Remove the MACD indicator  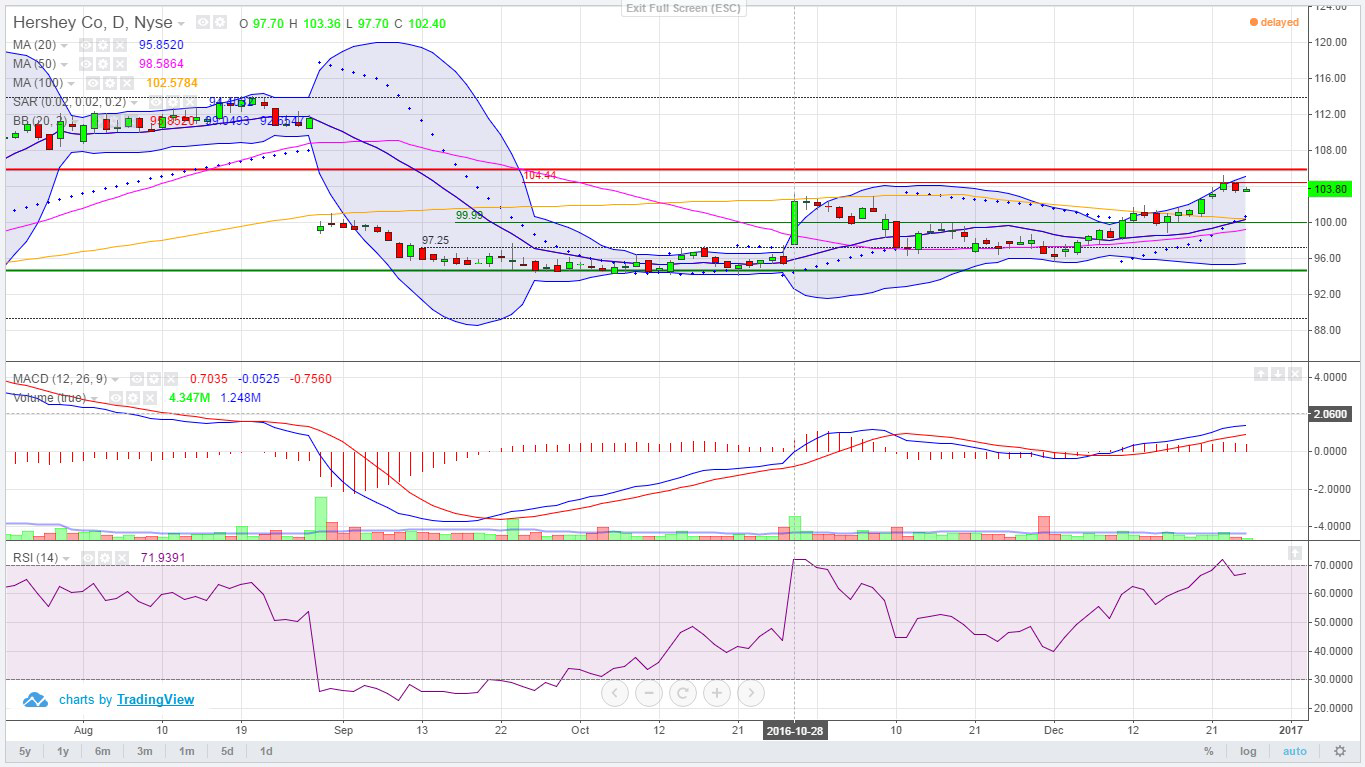tap(171, 379)
